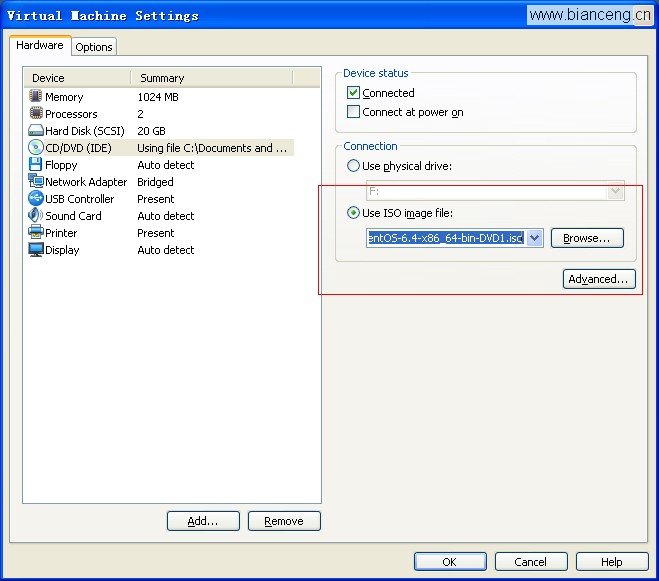The width and height of the screenshot is (659, 581).
Task: Click the Hard Disk (SCSI) drive icon
Action: (36, 130)
